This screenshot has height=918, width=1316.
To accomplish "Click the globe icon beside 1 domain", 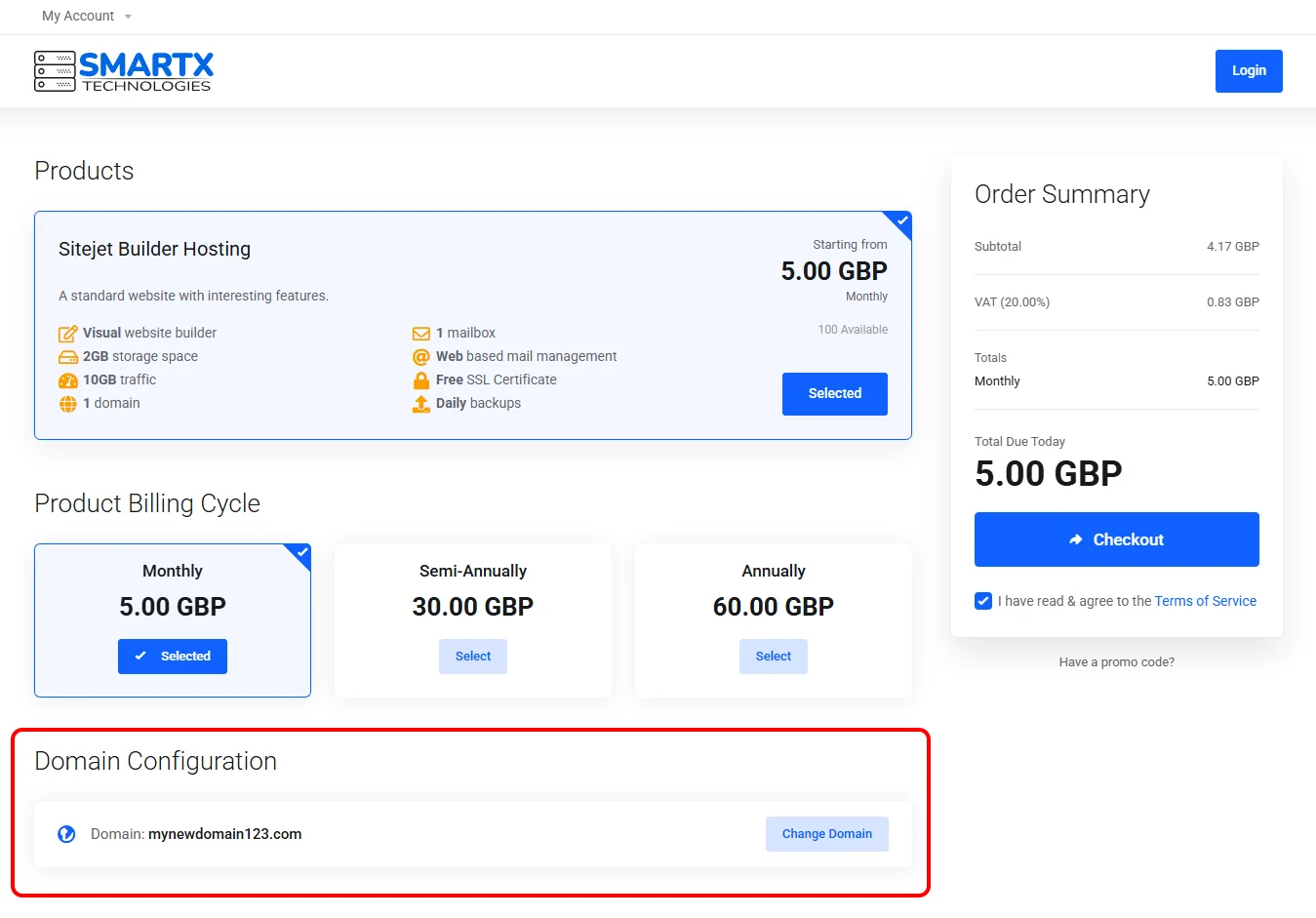I will coord(67,404).
